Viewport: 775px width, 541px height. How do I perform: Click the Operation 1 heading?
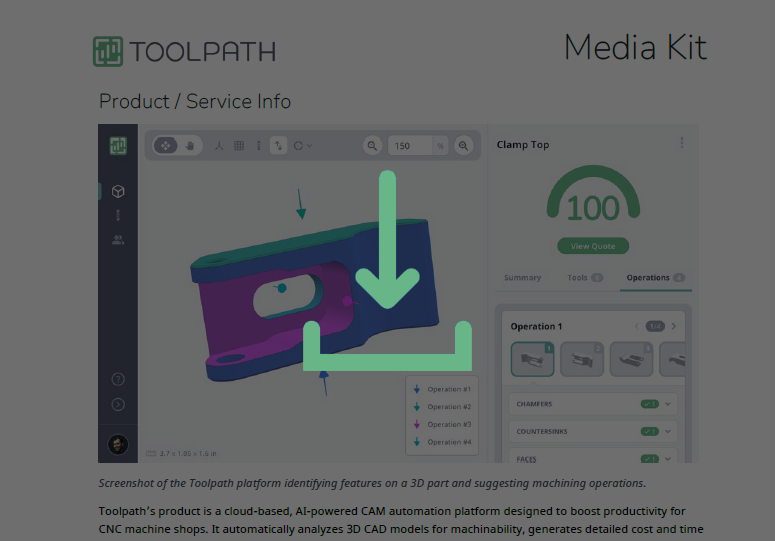[536, 327]
